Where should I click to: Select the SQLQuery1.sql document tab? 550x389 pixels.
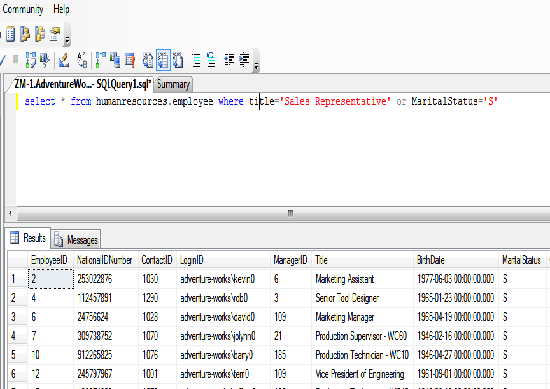82,84
